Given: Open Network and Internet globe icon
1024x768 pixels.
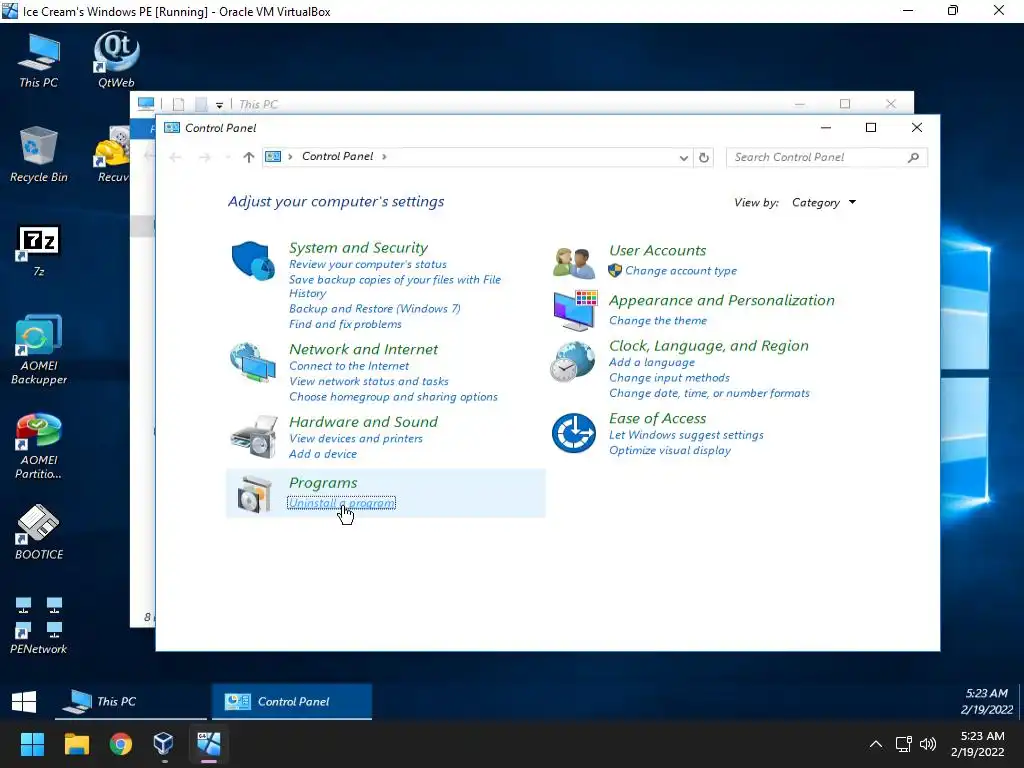Looking at the screenshot, I should click(253, 362).
